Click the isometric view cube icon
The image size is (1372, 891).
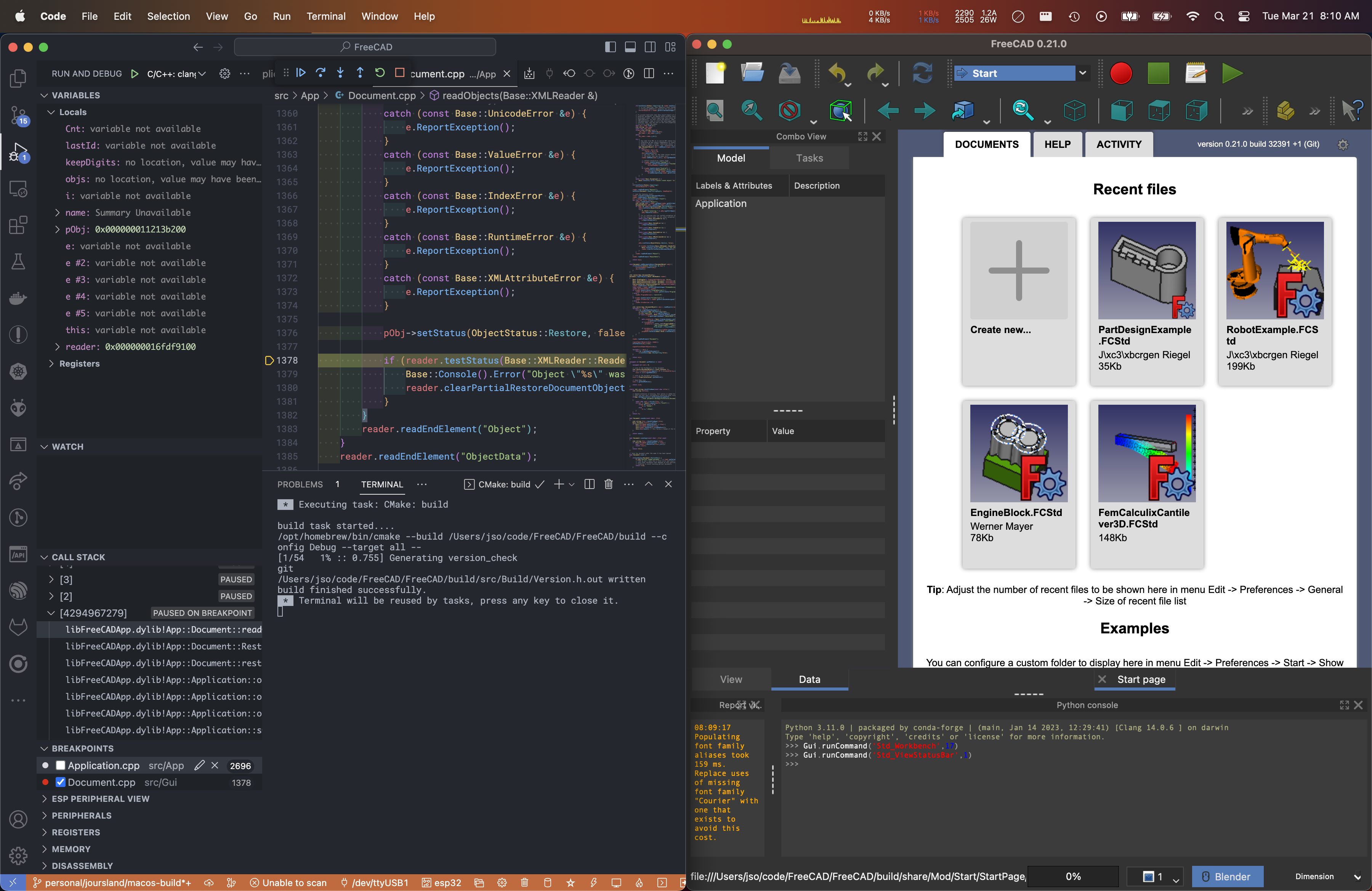click(x=1074, y=111)
